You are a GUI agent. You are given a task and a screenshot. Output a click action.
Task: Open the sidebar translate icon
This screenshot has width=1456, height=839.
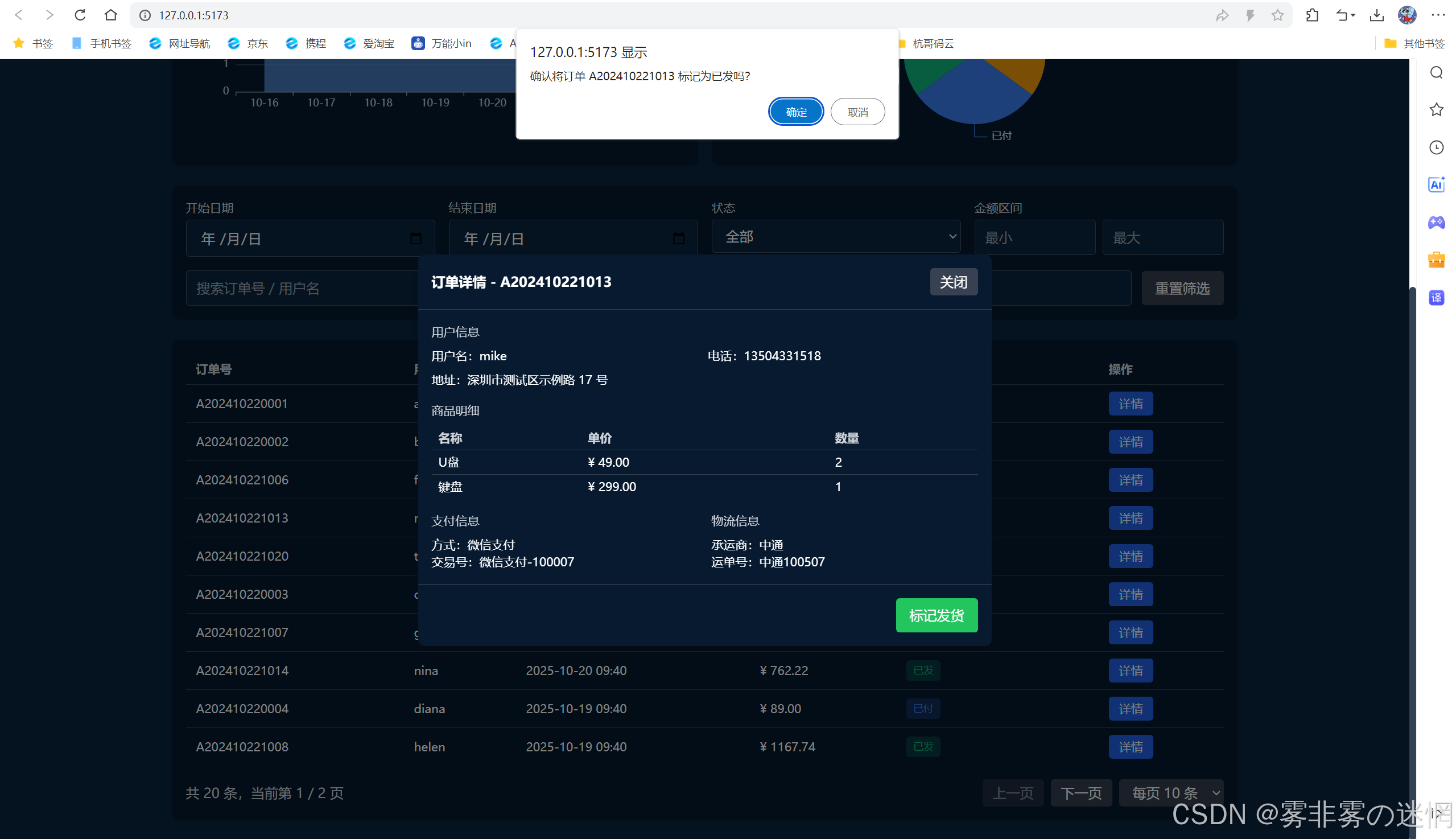point(1436,297)
